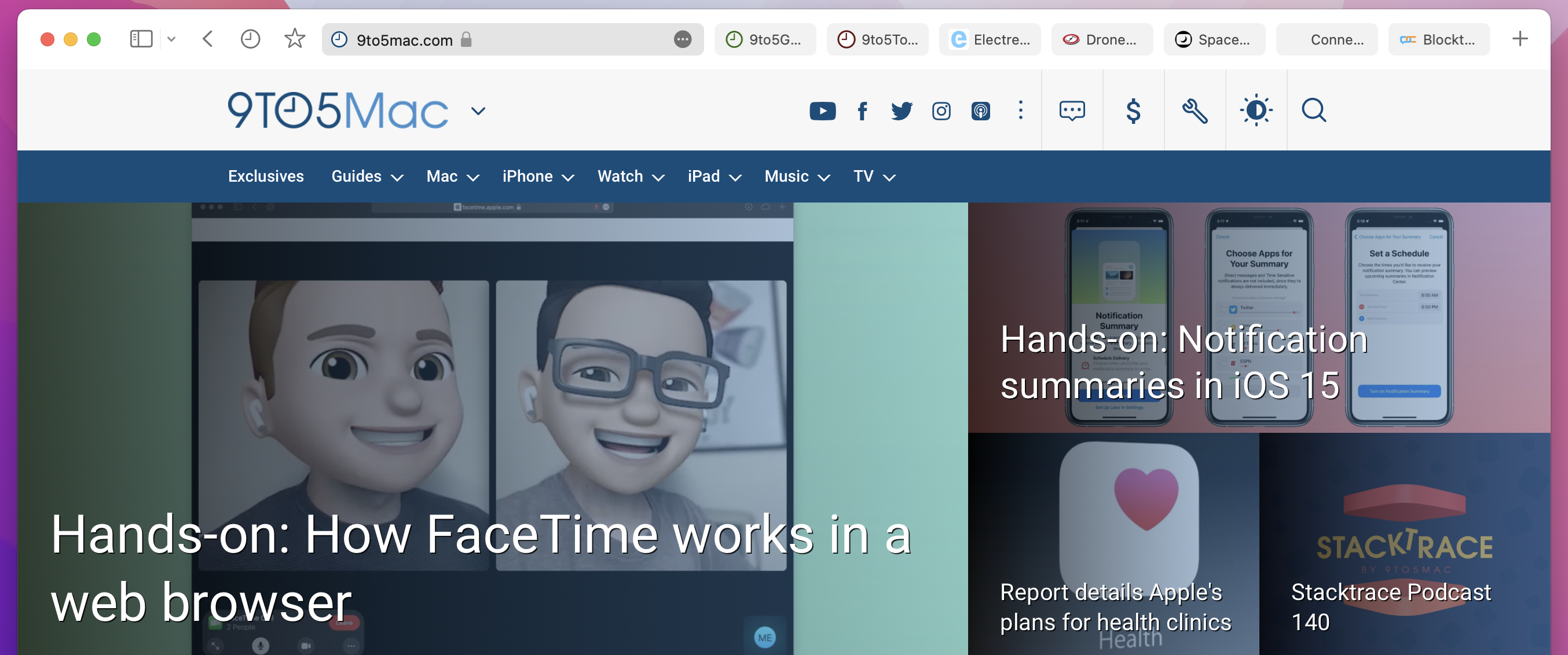The height and width of the screenshot is (655, 1568).
Task: Open Stacktrace Podcast 140 thumbnail
Action: pyautogui.click(x=1404, y=544)
